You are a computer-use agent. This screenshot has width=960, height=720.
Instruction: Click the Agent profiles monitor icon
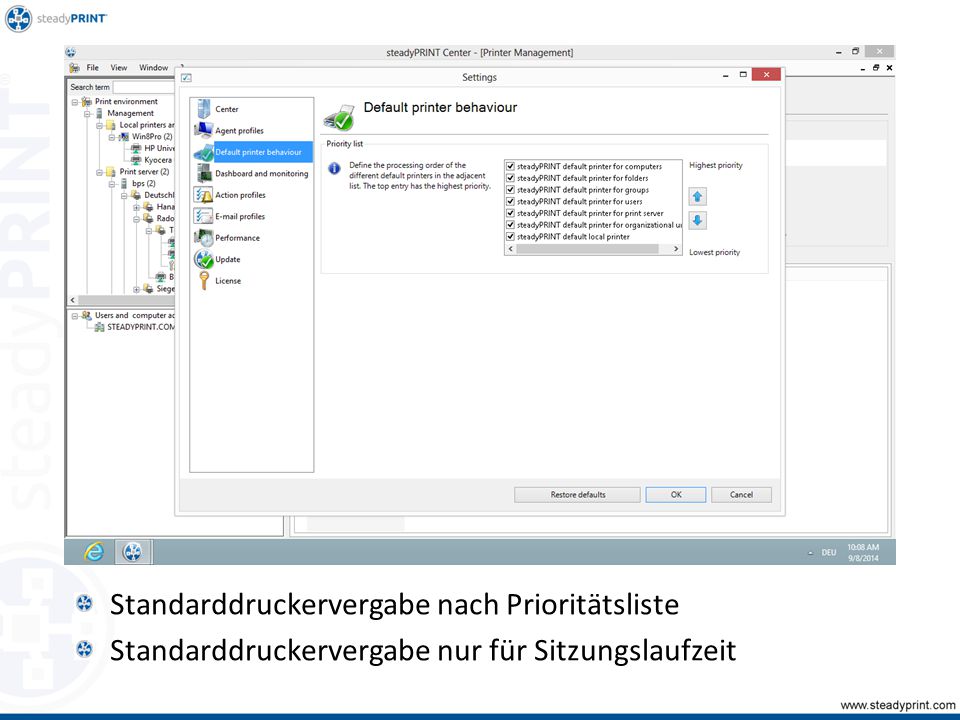tap(203, 130)
